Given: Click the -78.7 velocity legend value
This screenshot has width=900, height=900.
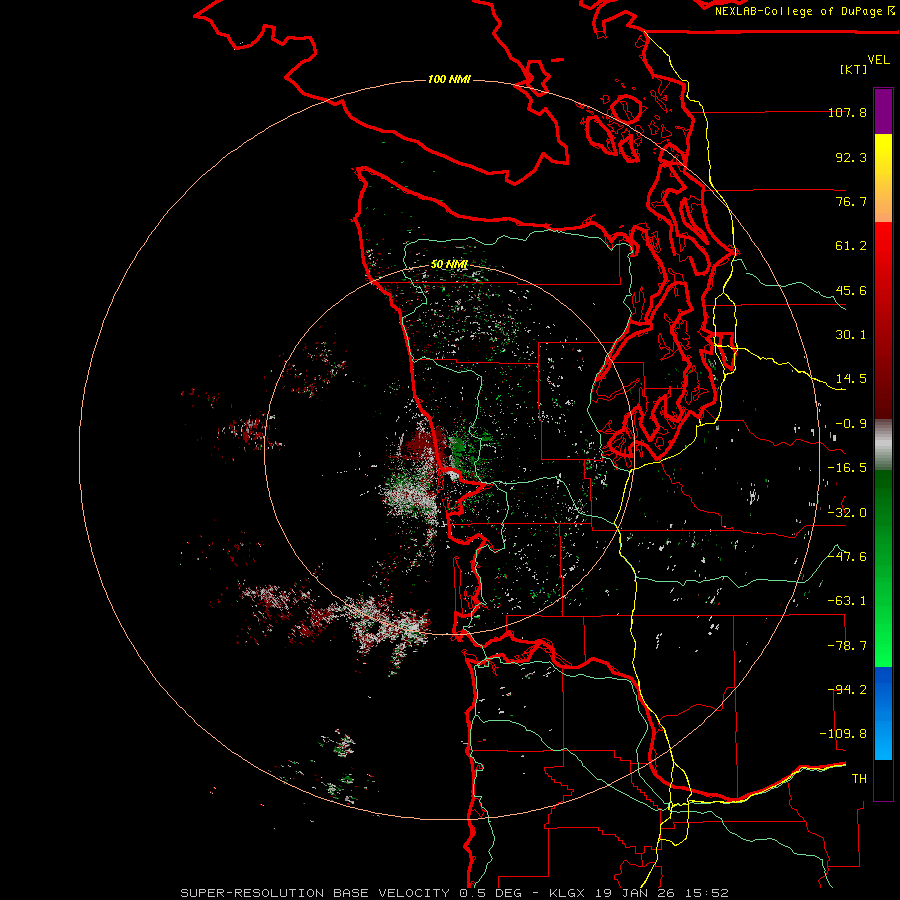Looking at the screenshot, I should coord(847,645).
